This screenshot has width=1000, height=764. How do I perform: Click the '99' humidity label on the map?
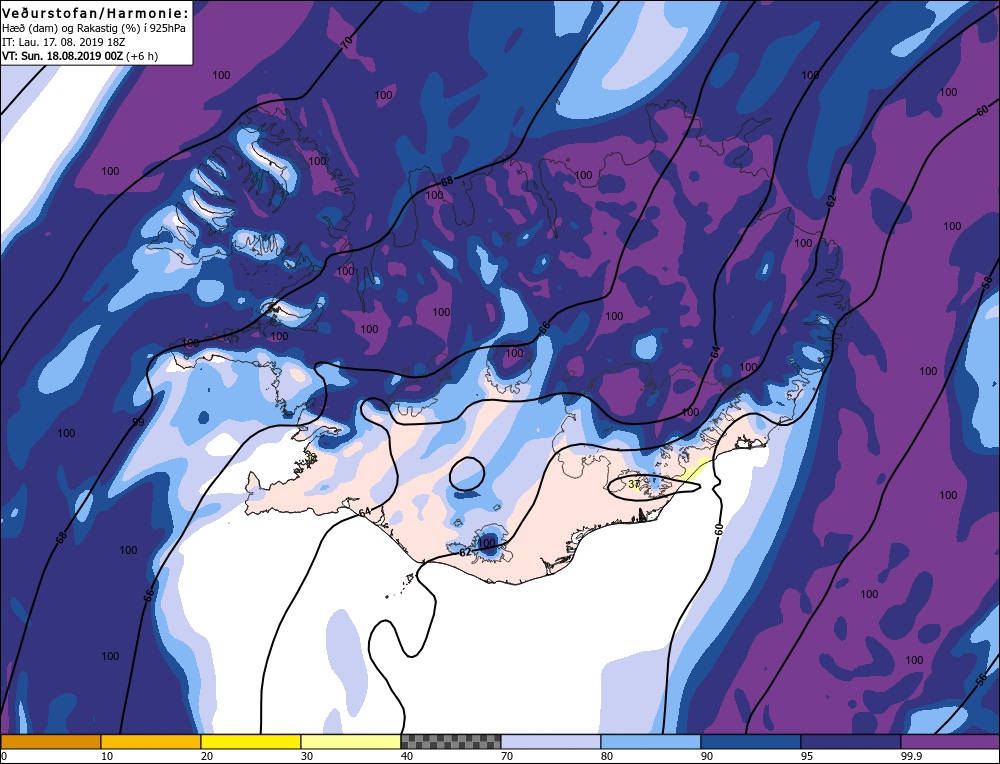tap(138, 422)
